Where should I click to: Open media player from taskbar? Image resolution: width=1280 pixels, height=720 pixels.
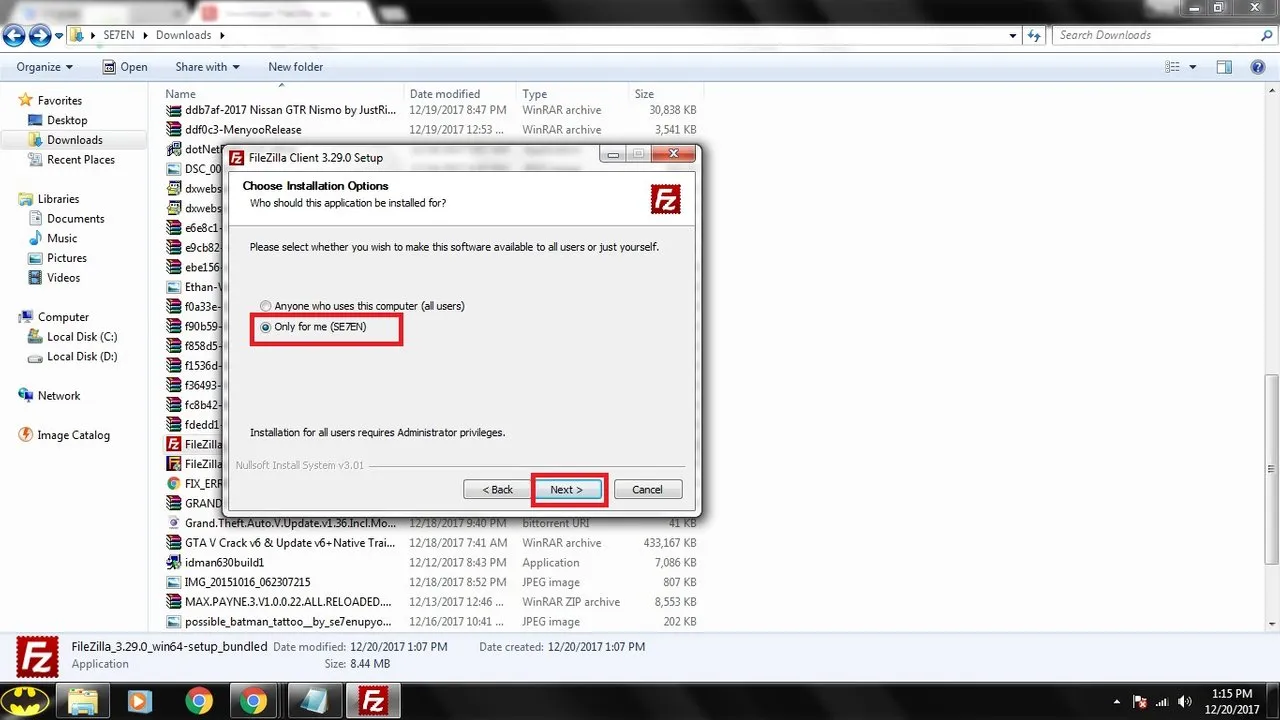pos(141,700)
